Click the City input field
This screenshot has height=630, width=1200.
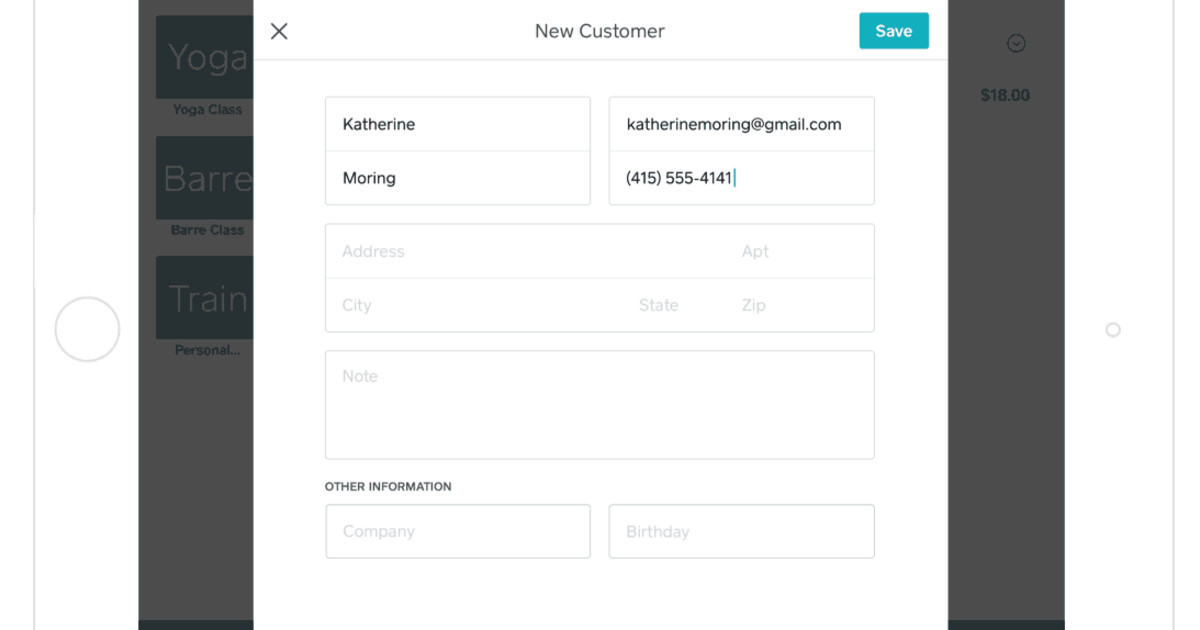(450, 305)
